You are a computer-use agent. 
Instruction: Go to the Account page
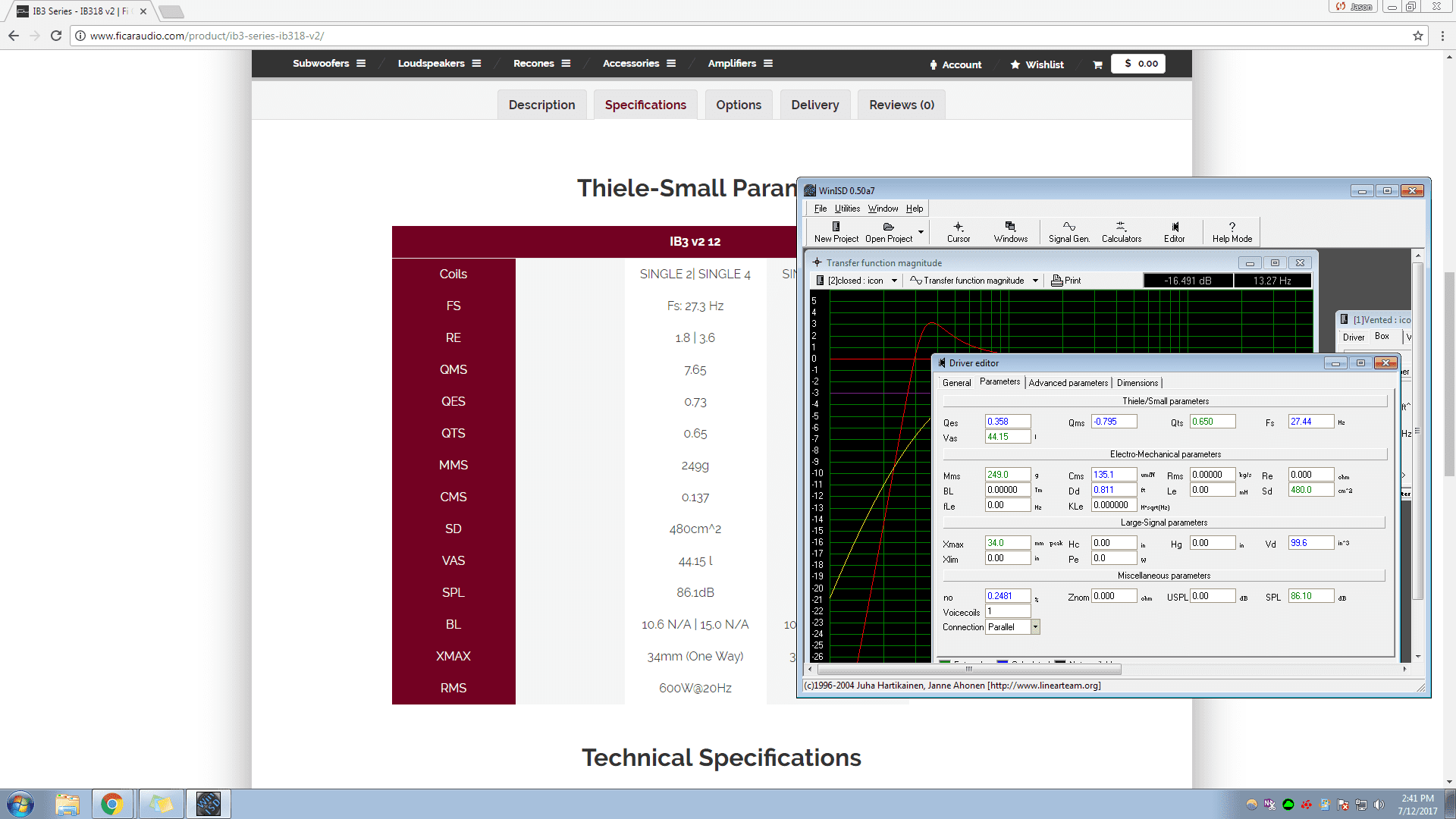point(955,64)
